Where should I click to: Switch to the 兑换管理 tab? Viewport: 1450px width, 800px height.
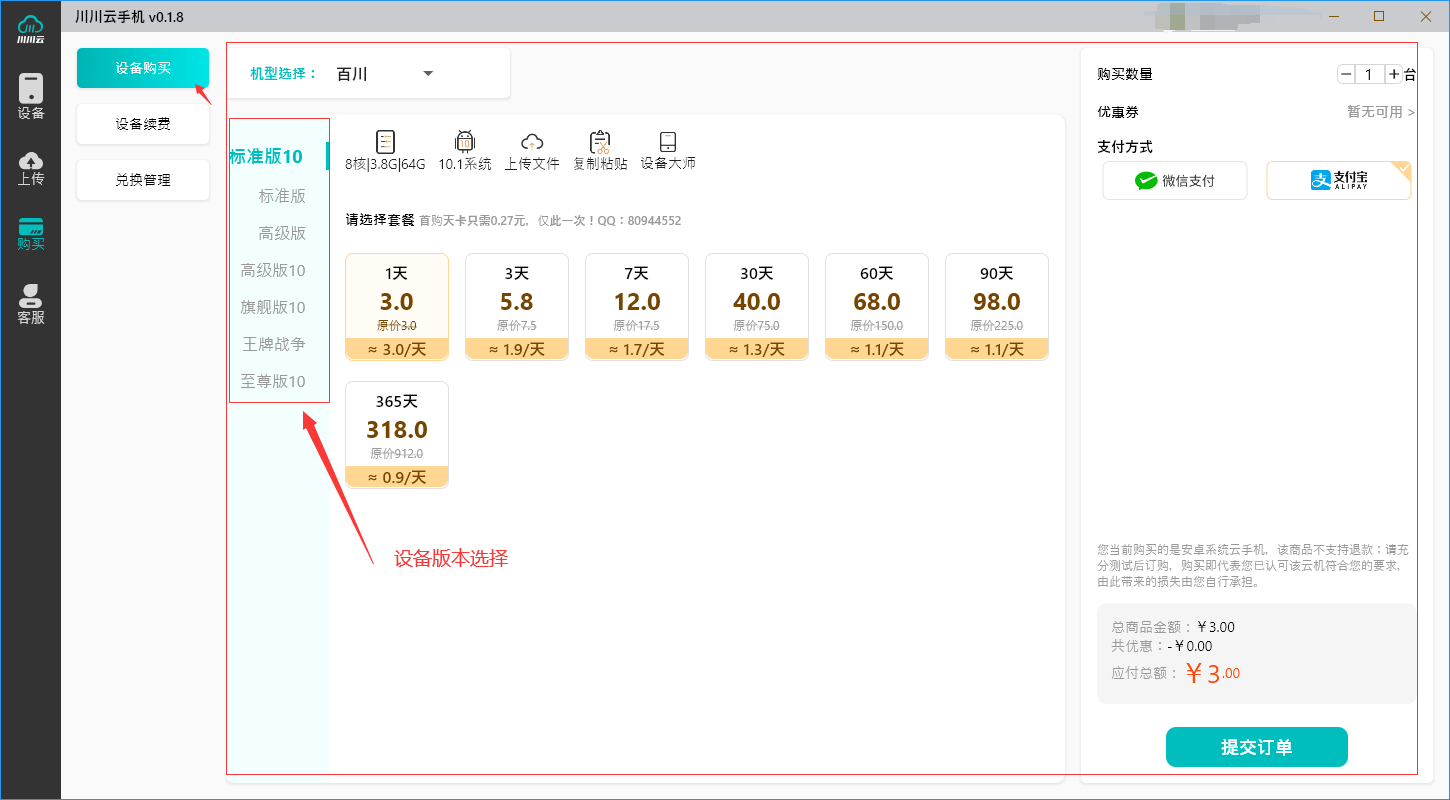(143, 180)
